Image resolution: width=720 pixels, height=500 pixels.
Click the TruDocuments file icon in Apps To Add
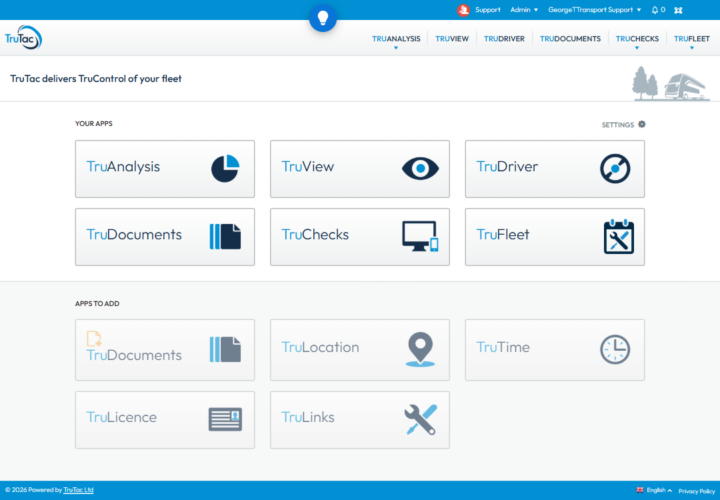click(225, 349)
